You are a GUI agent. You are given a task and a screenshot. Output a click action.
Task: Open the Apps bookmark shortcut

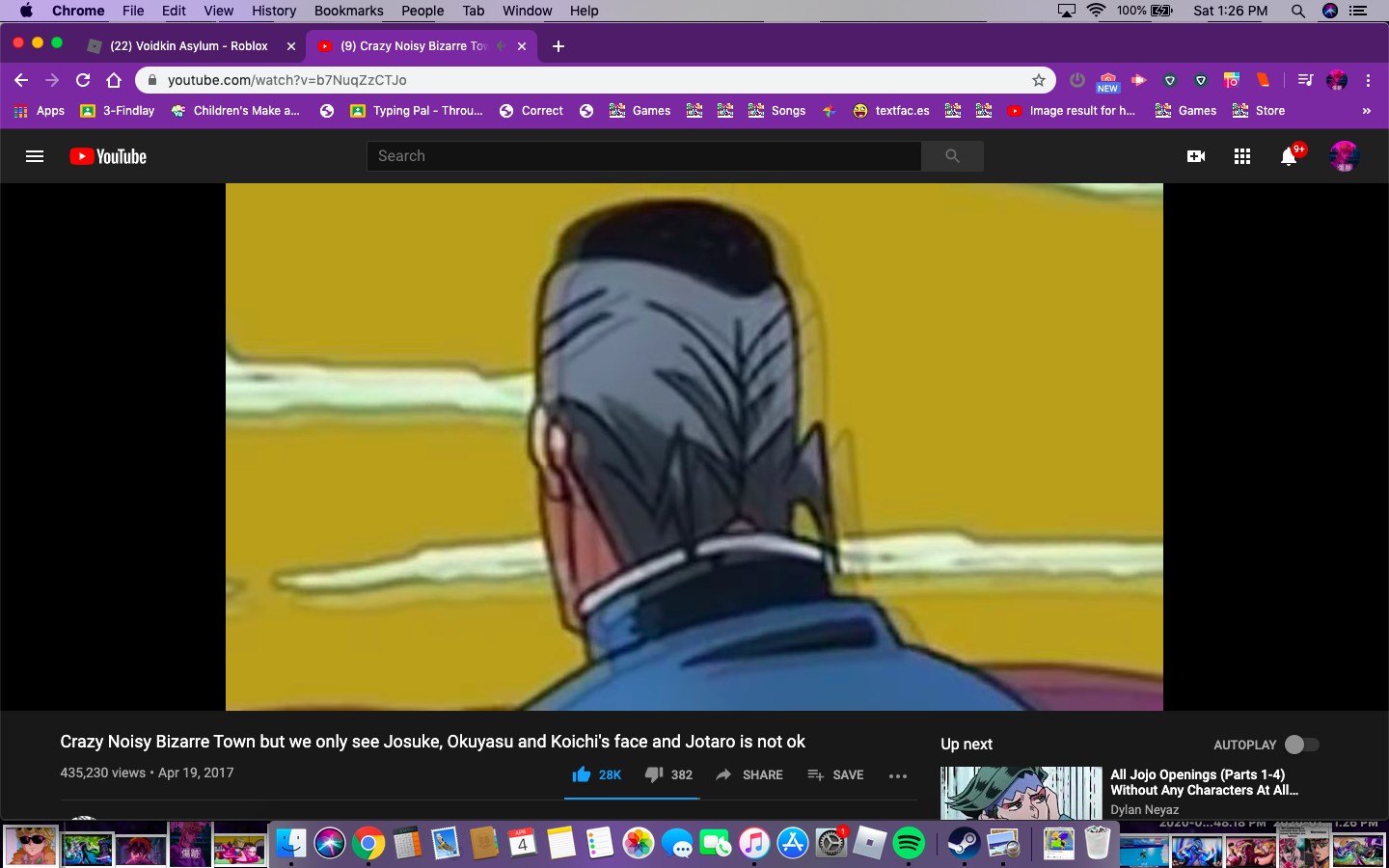pos(40,111)
